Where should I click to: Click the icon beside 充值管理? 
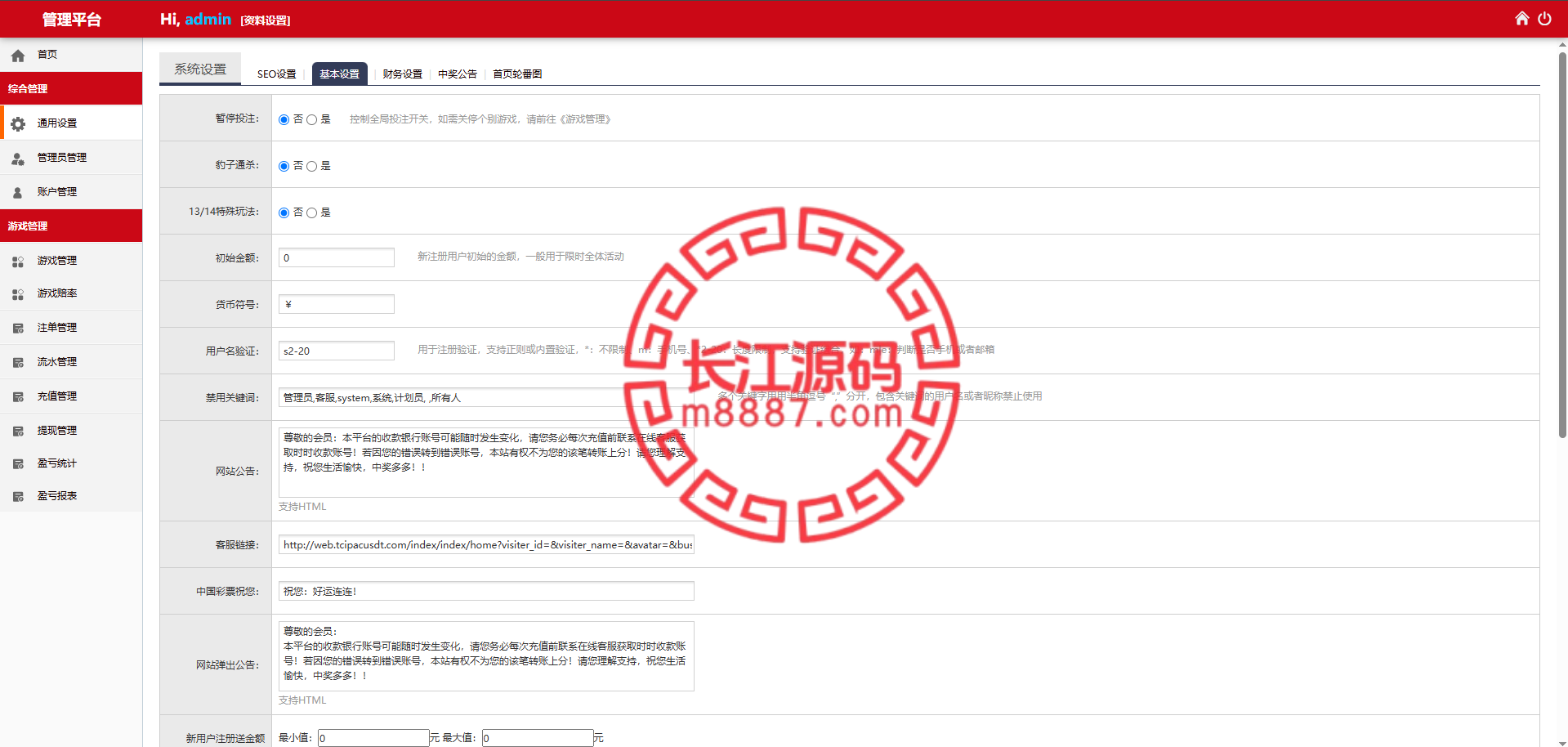tap(18, 397)
